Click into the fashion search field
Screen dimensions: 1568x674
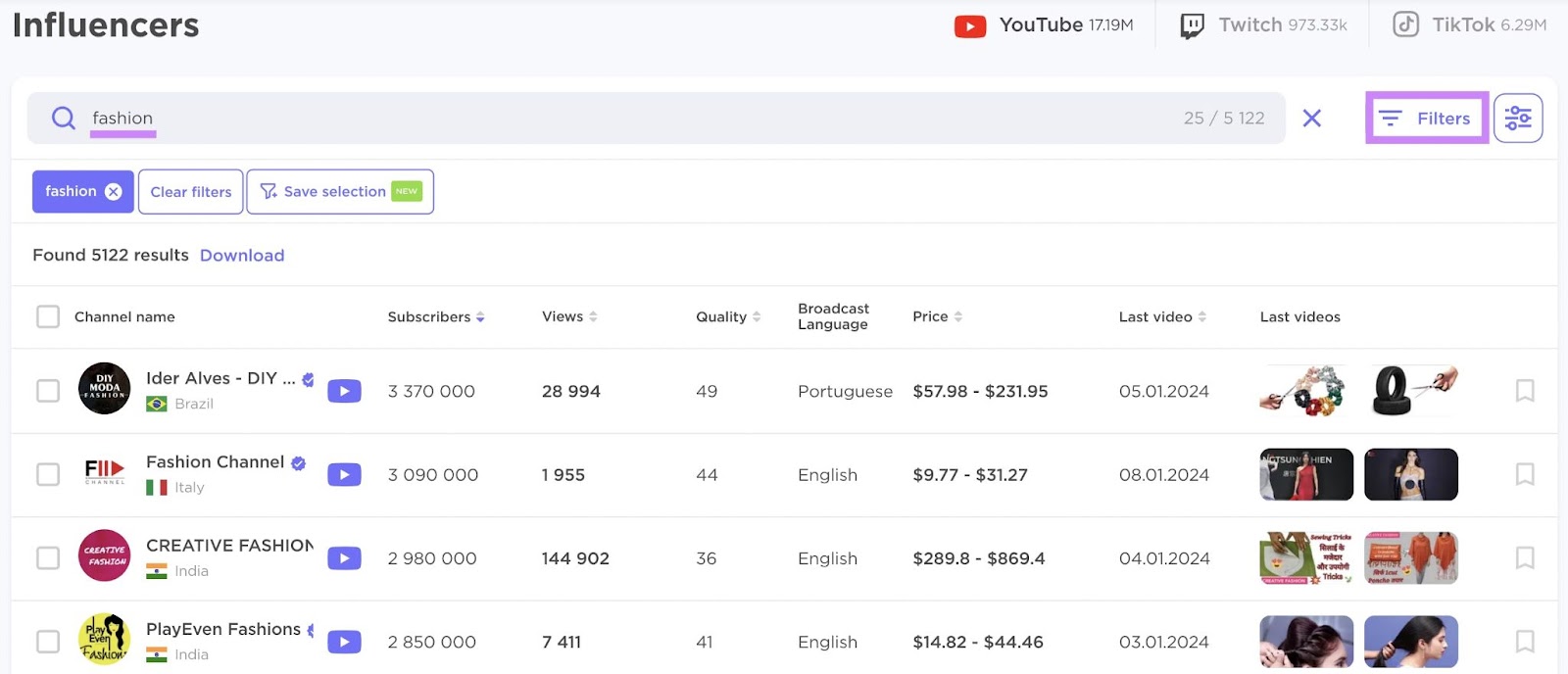[x=588, y=119]
